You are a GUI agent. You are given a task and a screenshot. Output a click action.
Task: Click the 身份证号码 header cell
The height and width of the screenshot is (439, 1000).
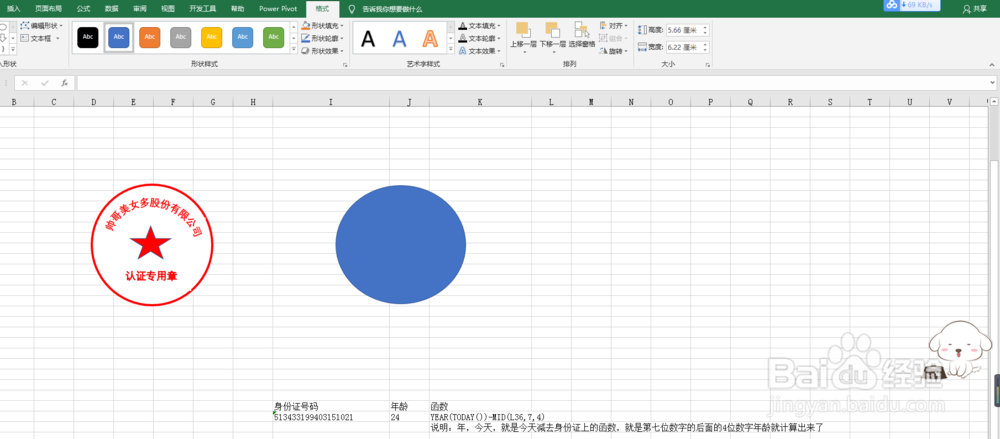pos(331,406)
